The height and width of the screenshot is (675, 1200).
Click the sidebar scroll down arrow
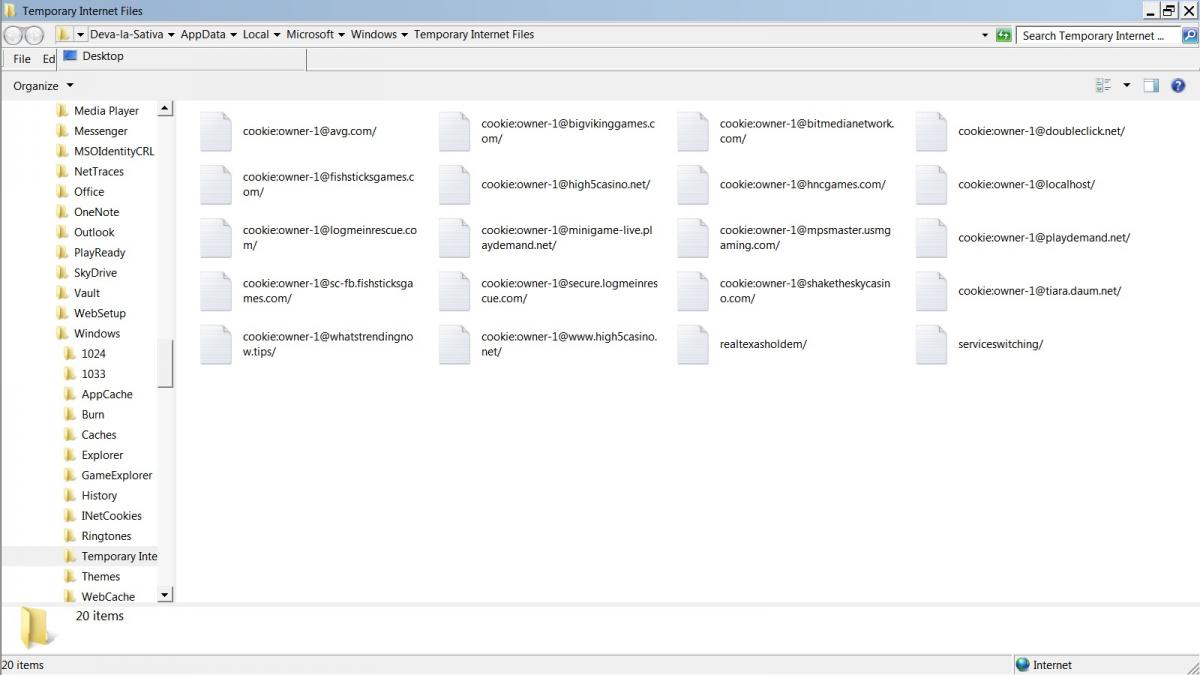click(165, 594)
